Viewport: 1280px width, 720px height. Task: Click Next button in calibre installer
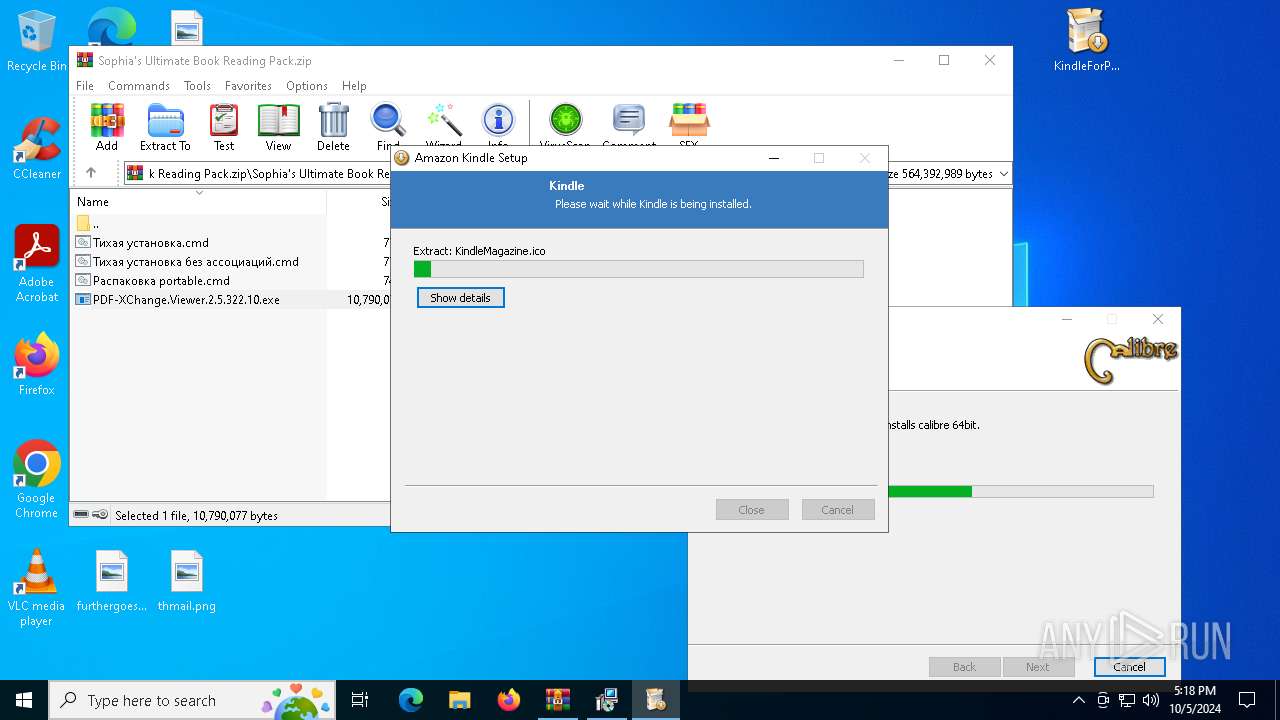pyautogui.click(x=1038, y=667)
